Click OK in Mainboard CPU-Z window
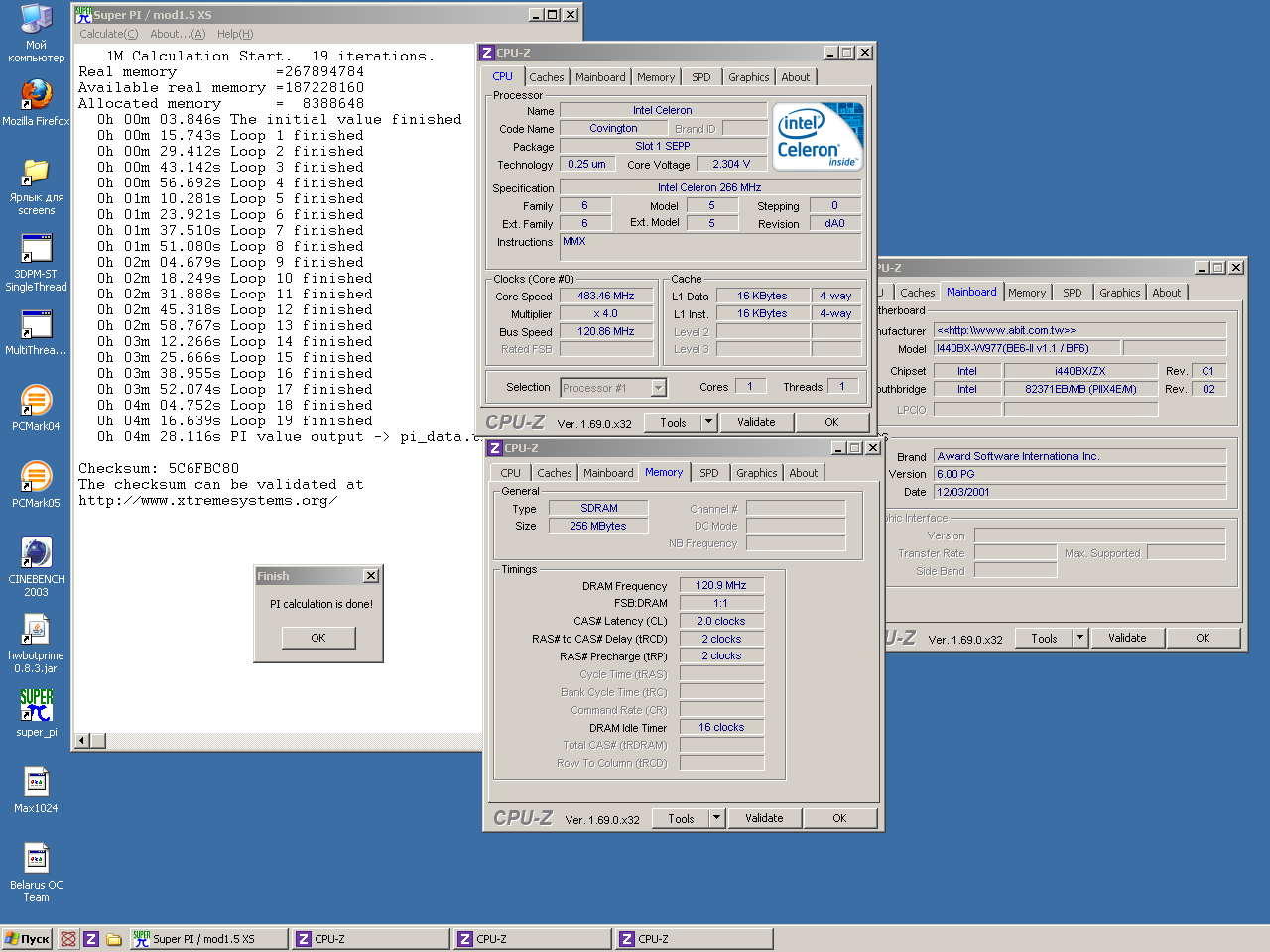 [1203, 638]
